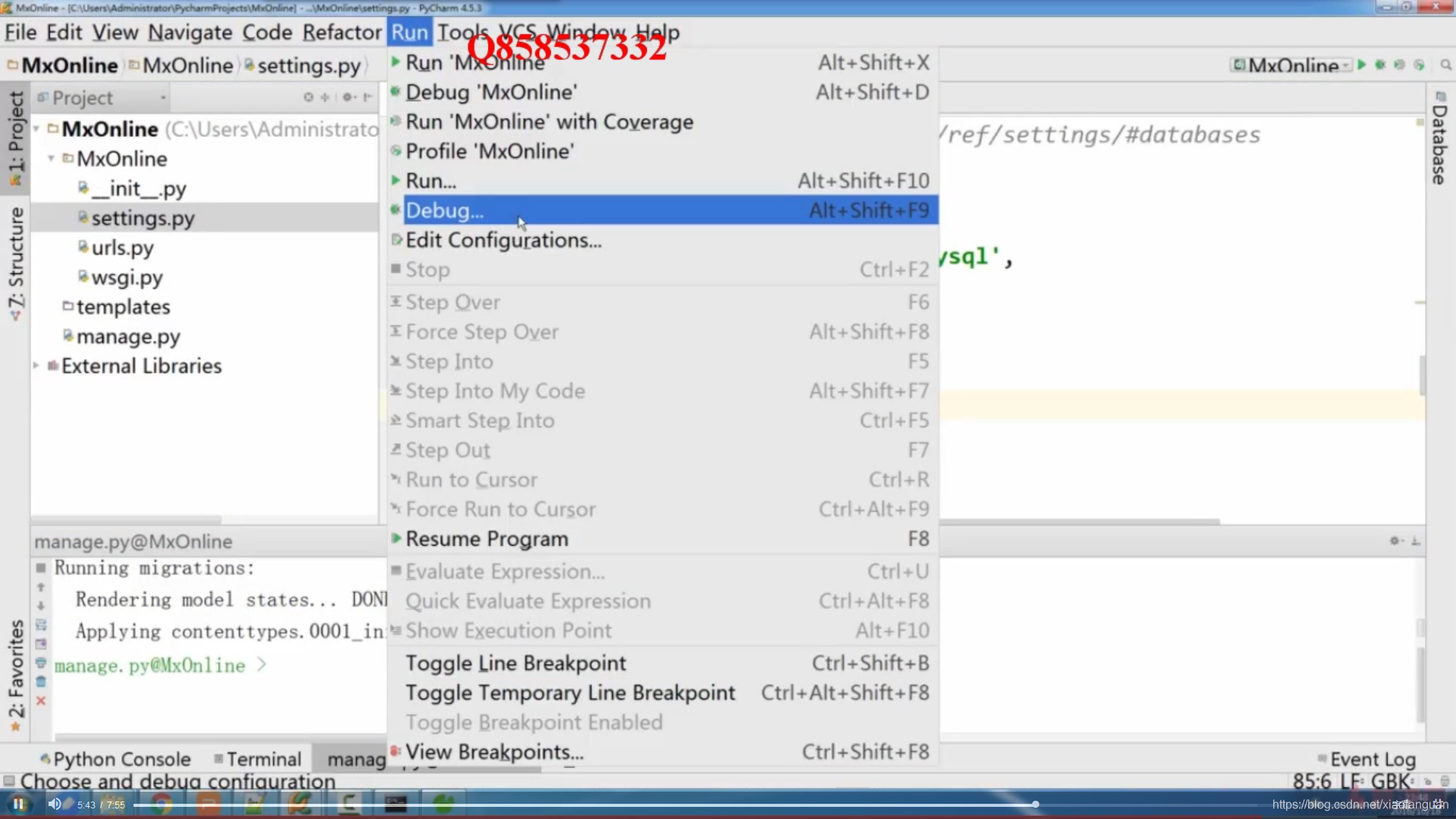Toggle tool window buttons icon in status bar corner
The width and height of the screenshot is (1456, 819).
(x=8, y=780)
